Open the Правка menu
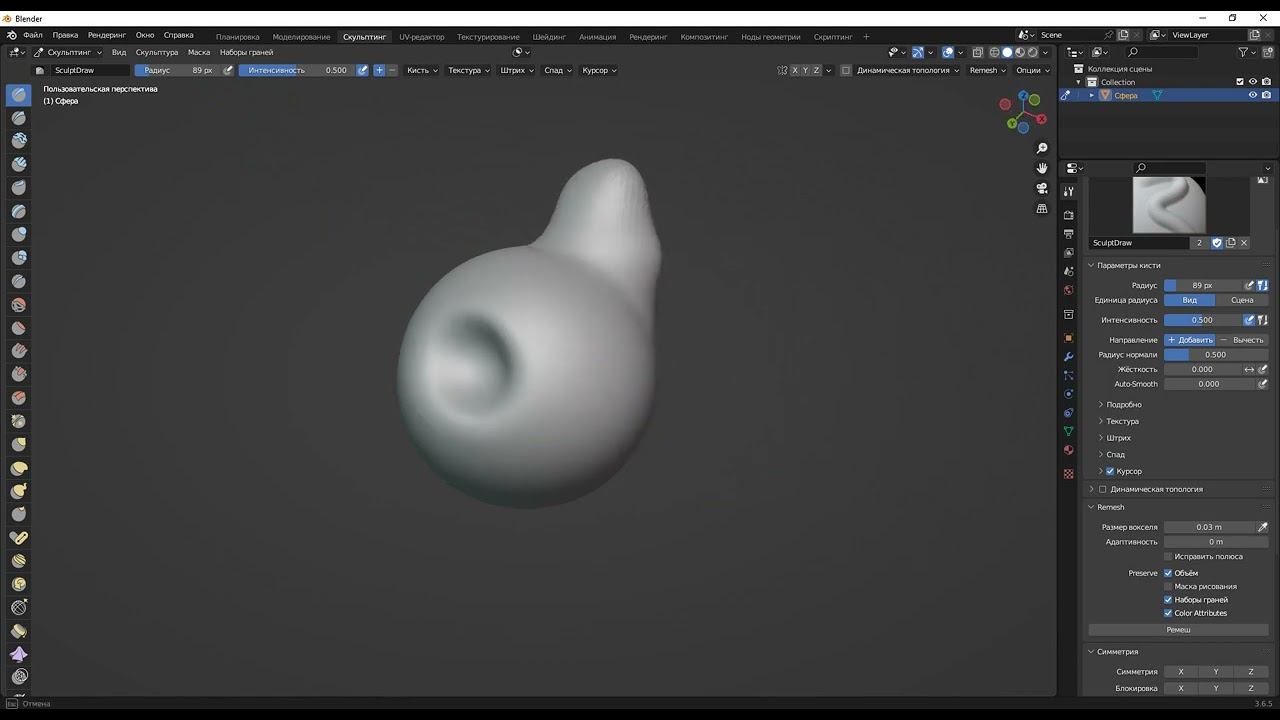 65,35
